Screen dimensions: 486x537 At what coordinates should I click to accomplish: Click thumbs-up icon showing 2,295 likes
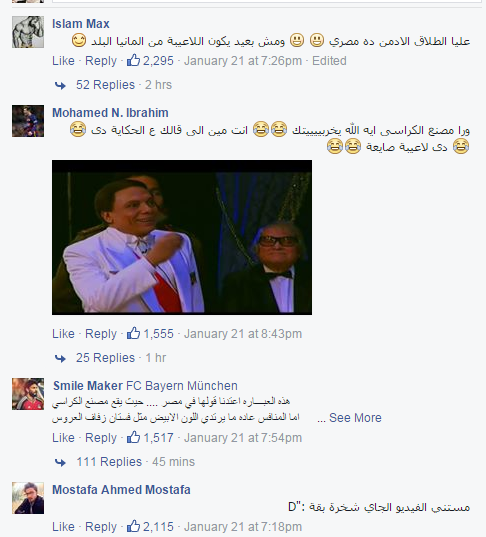point(133,60)
